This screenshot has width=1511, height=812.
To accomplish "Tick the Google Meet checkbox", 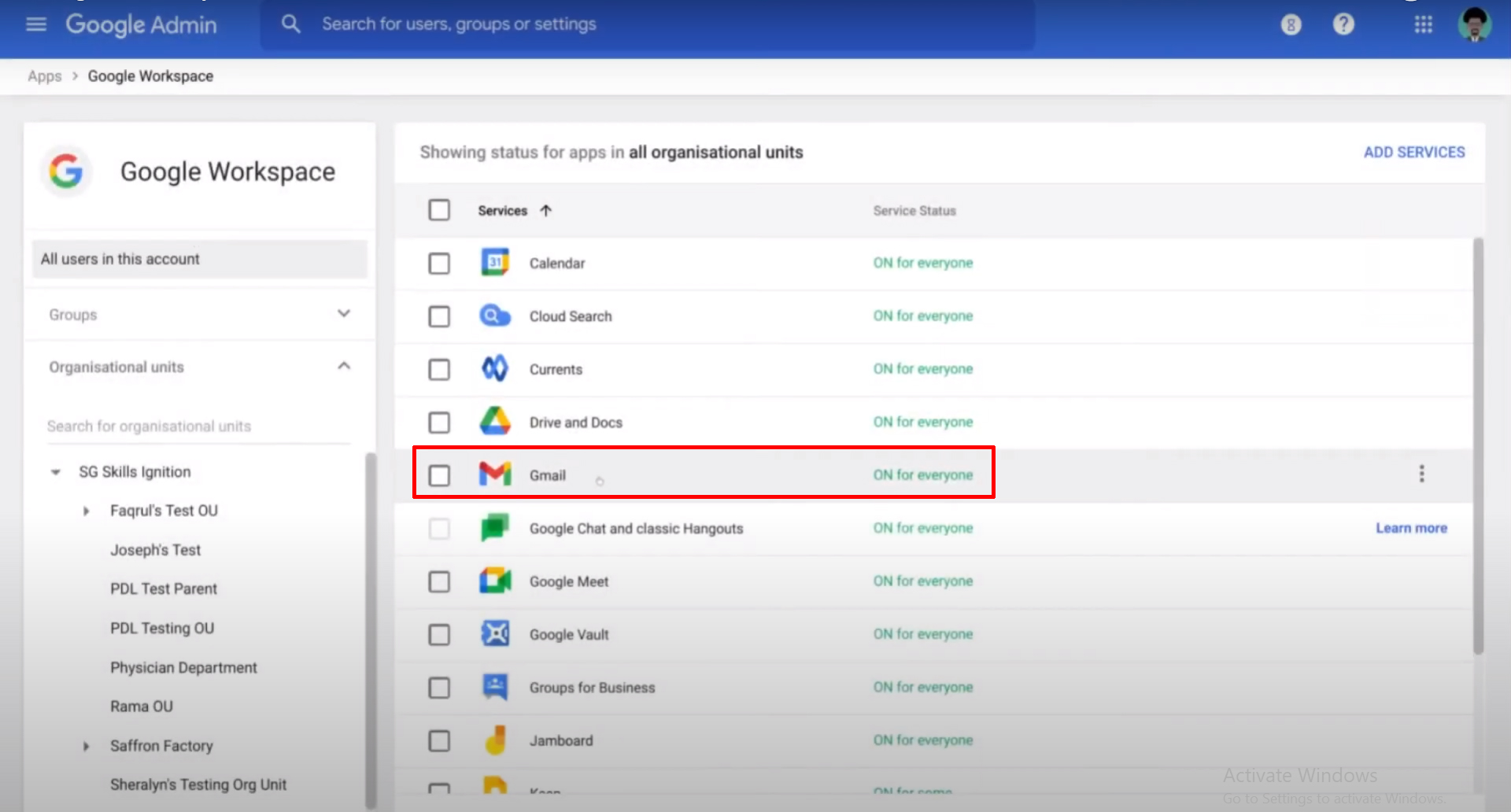I will [439, 581].
